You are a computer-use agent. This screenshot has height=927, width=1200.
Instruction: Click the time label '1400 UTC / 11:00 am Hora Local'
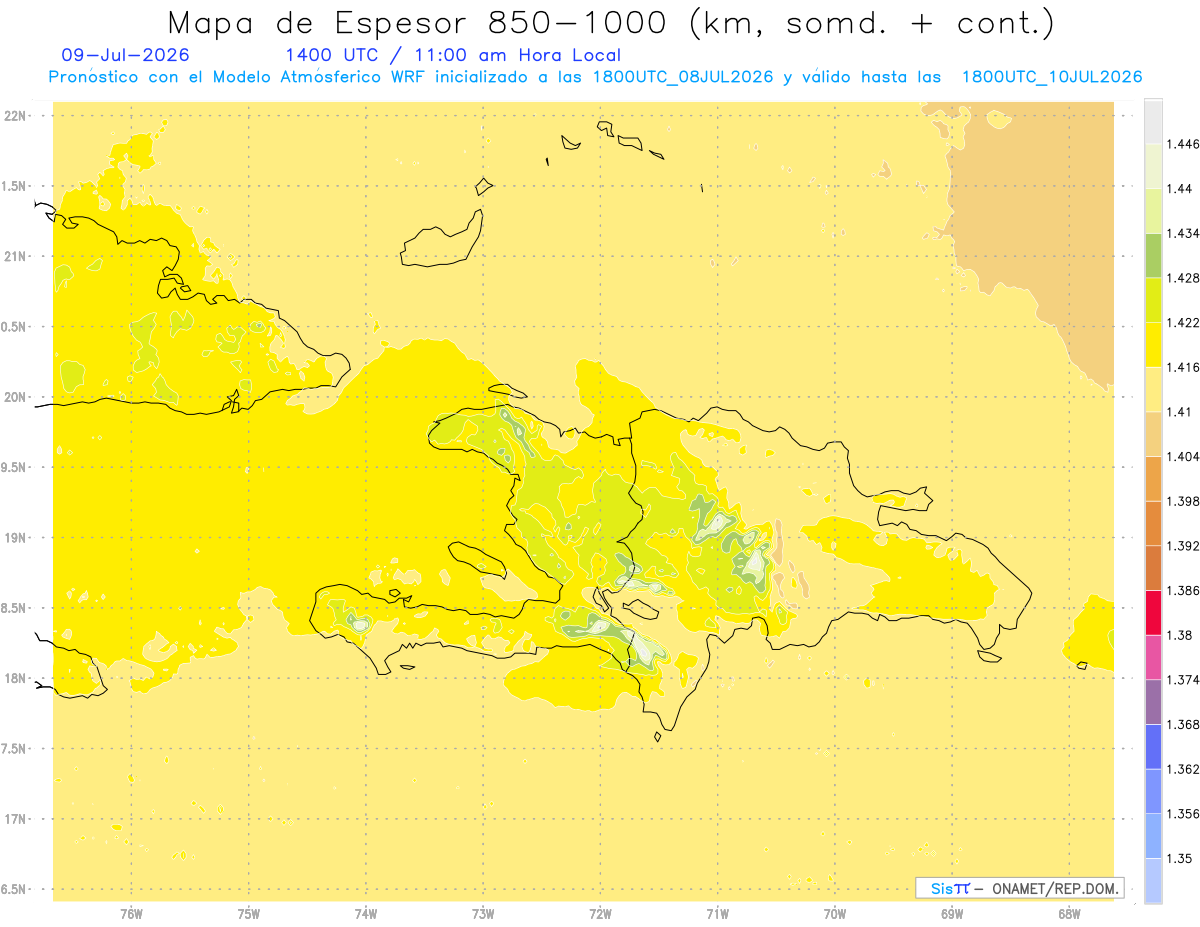coord(453,55)
